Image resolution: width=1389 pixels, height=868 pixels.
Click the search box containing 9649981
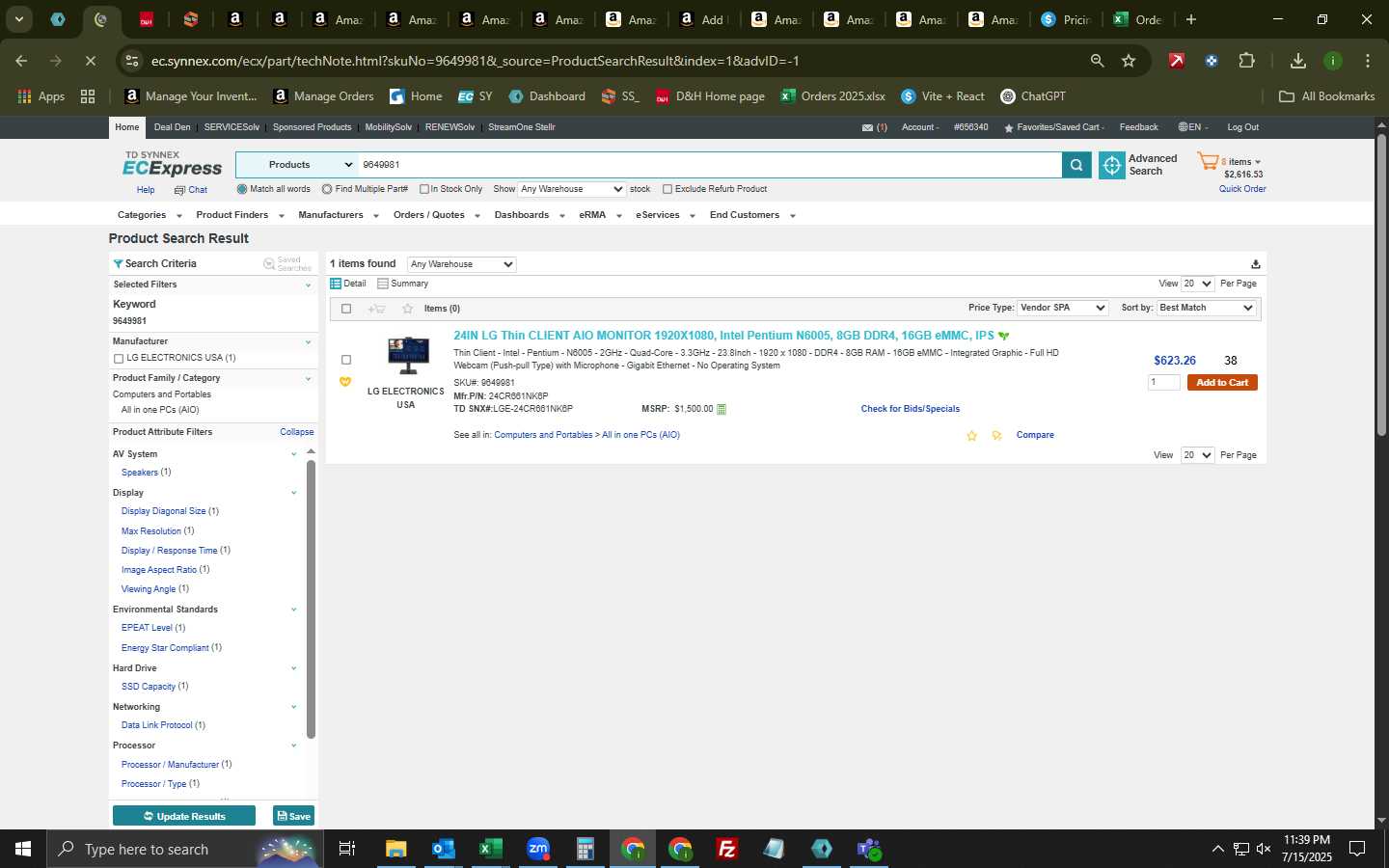[710, 165]
